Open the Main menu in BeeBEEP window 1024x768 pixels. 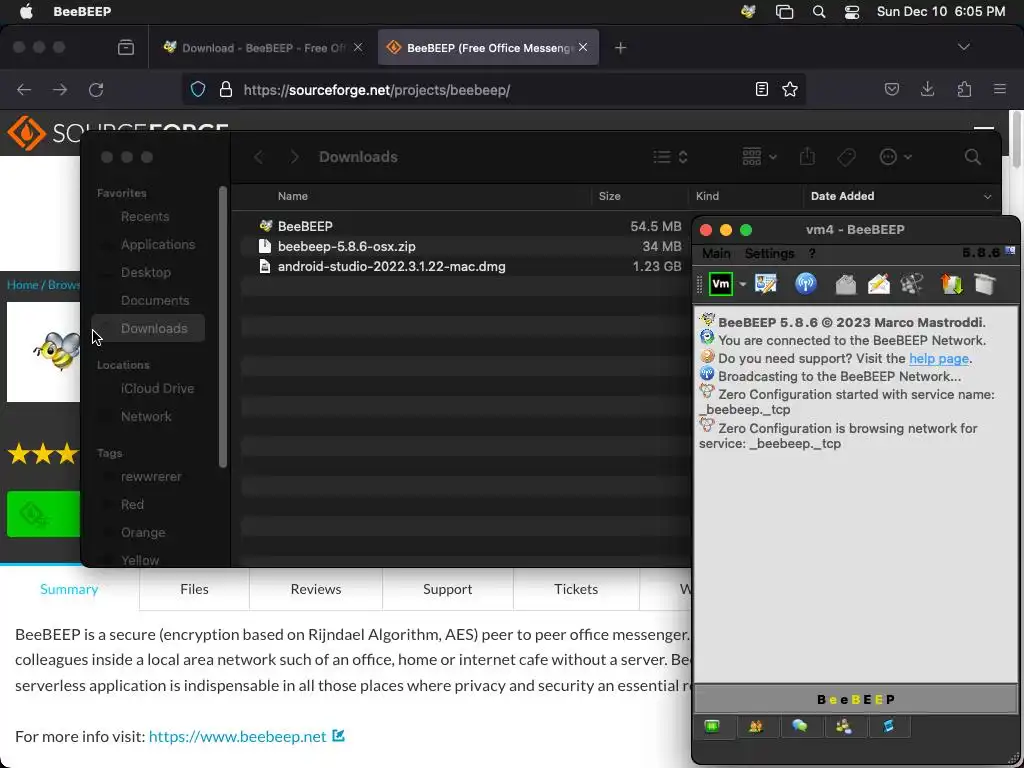(716, 253)
